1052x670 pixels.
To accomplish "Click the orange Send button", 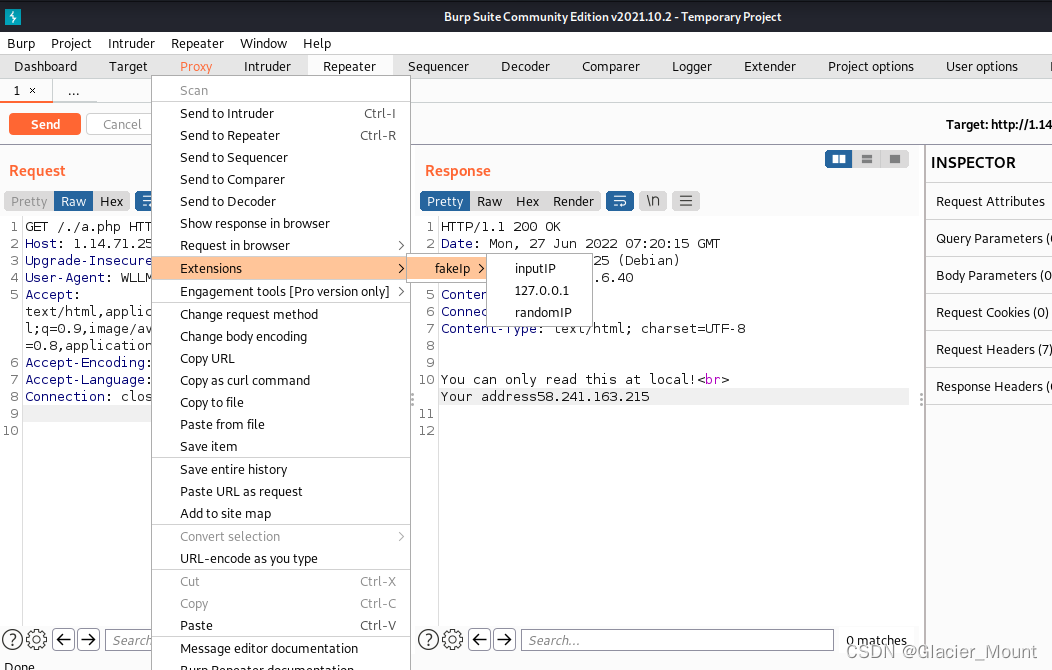I will point(44,124).
